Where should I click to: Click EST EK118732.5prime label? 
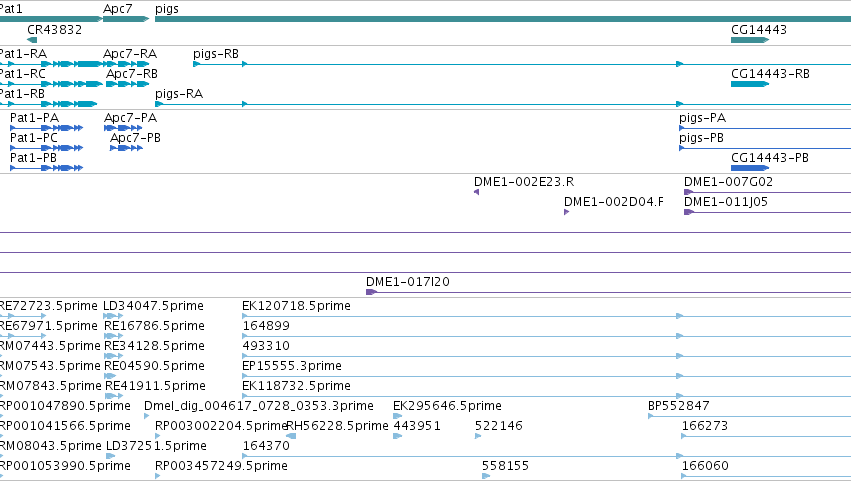click(296, 386)
